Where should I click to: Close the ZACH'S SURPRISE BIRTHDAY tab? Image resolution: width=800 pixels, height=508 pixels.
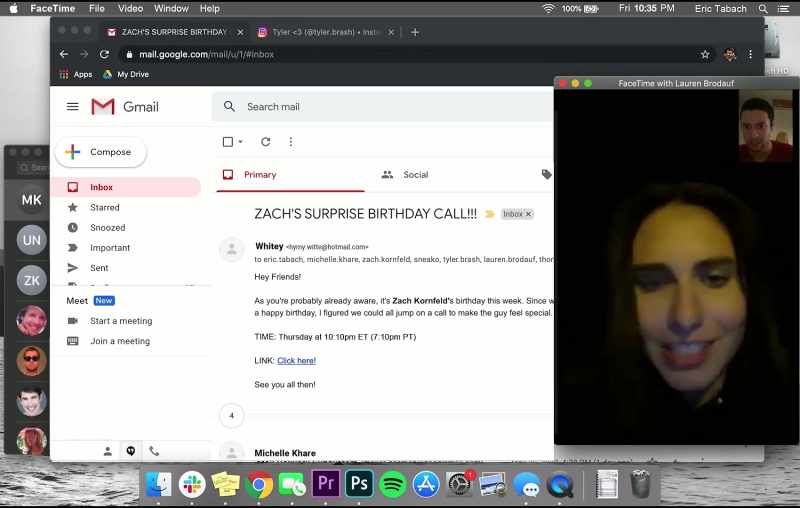pos(240,32)
